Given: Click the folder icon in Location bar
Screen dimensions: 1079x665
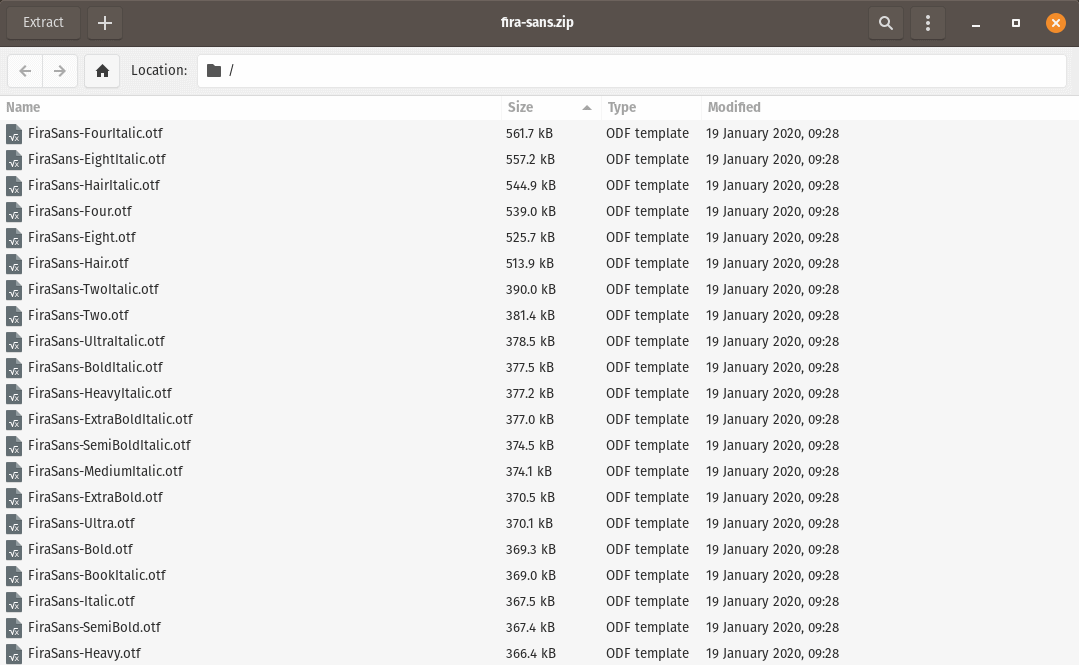Looking at the screenshot, I should pyautogui.click(x=213, y=71).
